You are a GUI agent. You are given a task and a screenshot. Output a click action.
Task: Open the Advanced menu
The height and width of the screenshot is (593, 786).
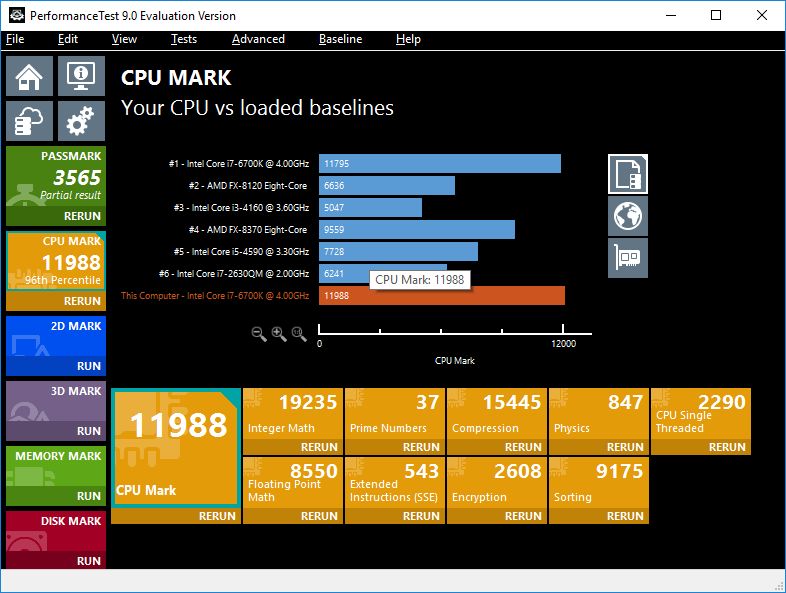258,39
